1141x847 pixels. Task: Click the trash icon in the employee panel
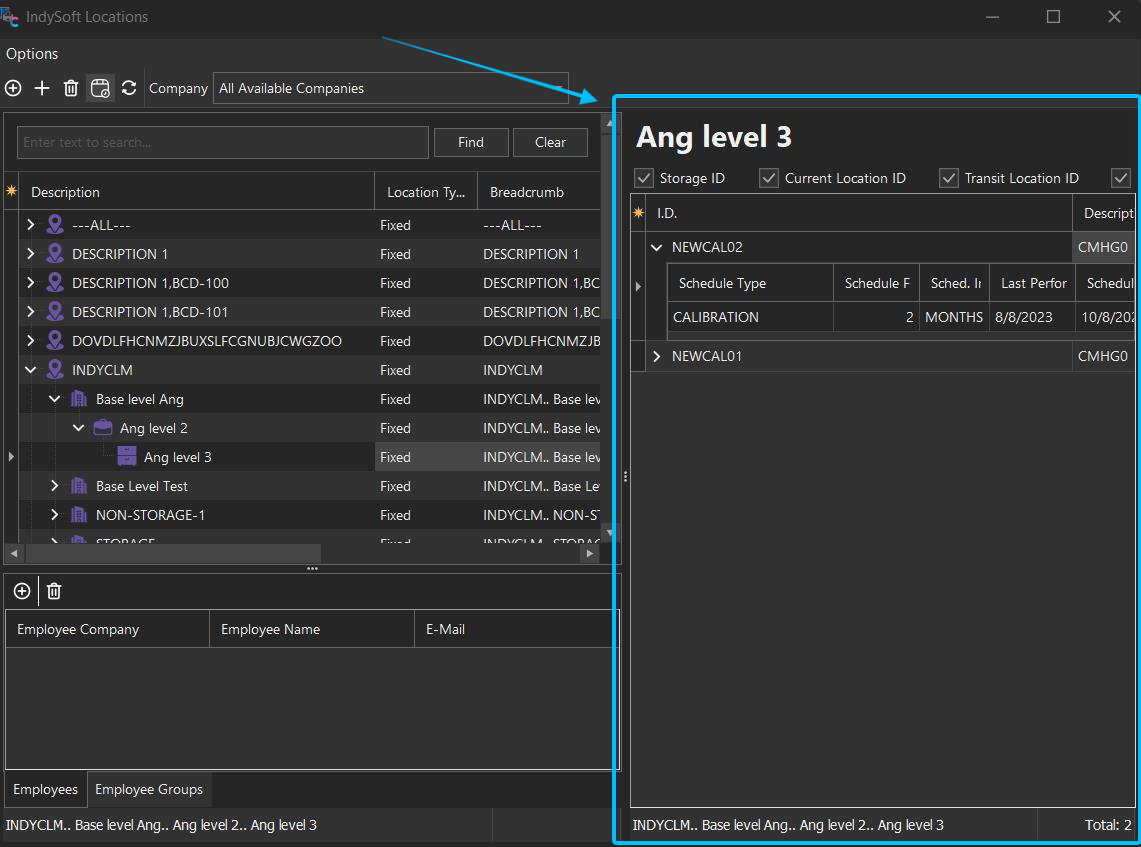point(54,591)
